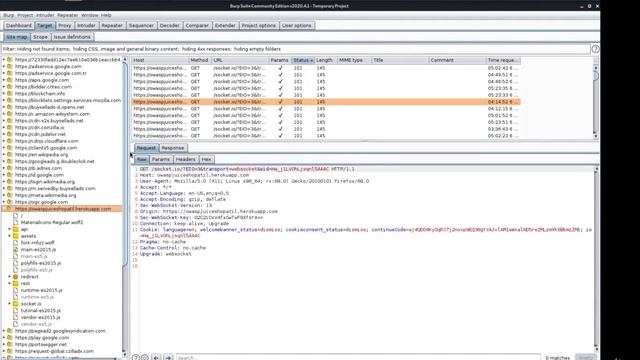Click folder icon of blockchain.info host
640x360 pixels.
[x=10, y=93]
